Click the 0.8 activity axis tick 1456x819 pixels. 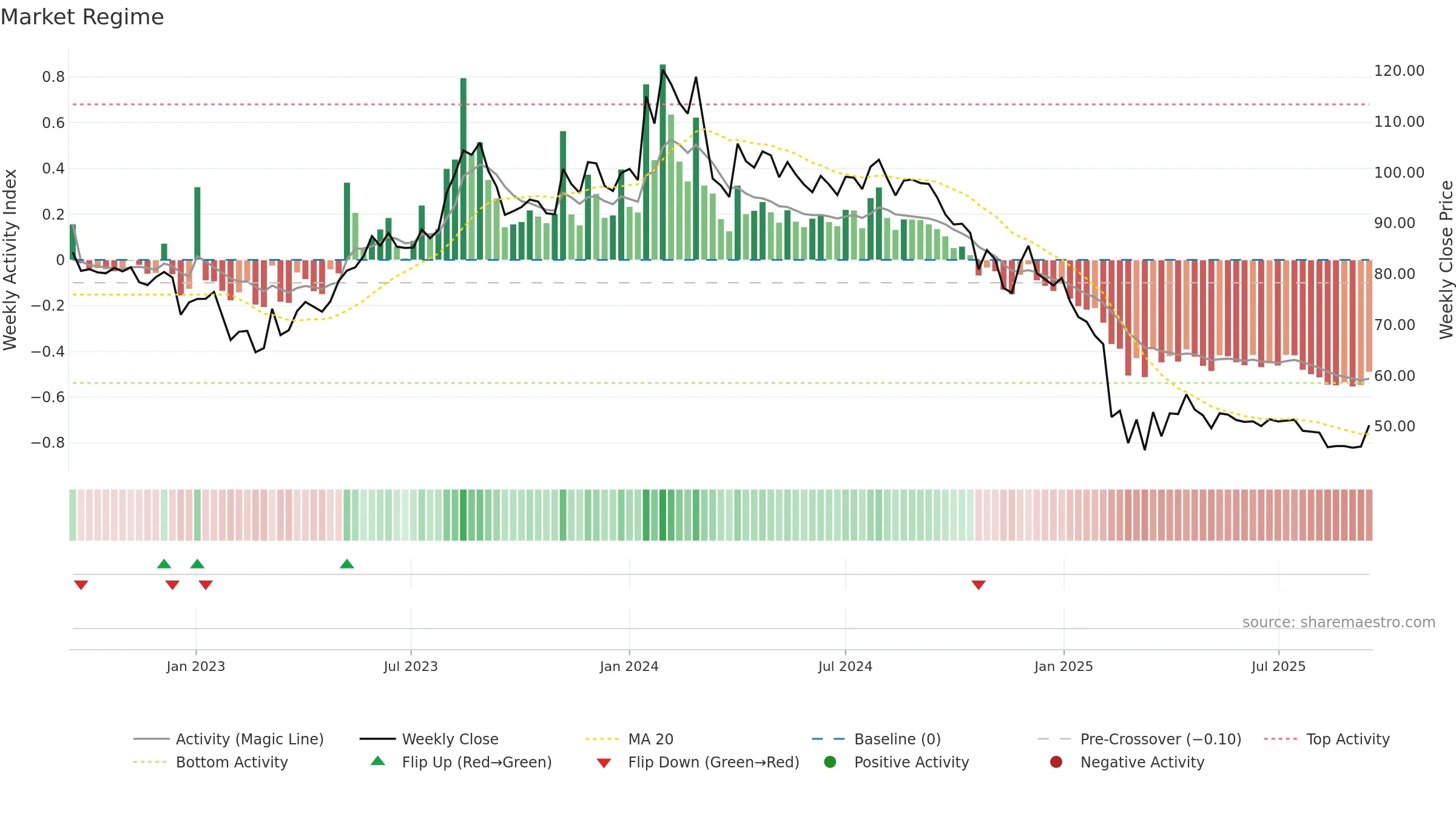coord(53,77)
